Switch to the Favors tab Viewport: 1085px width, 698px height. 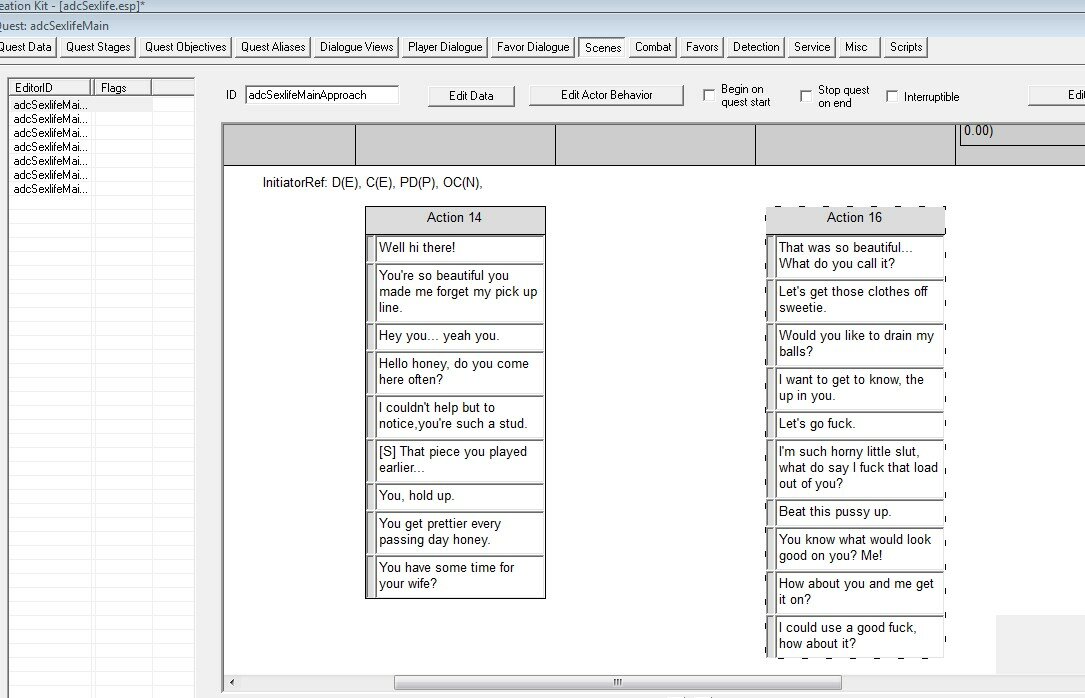(x=702, y=47)
